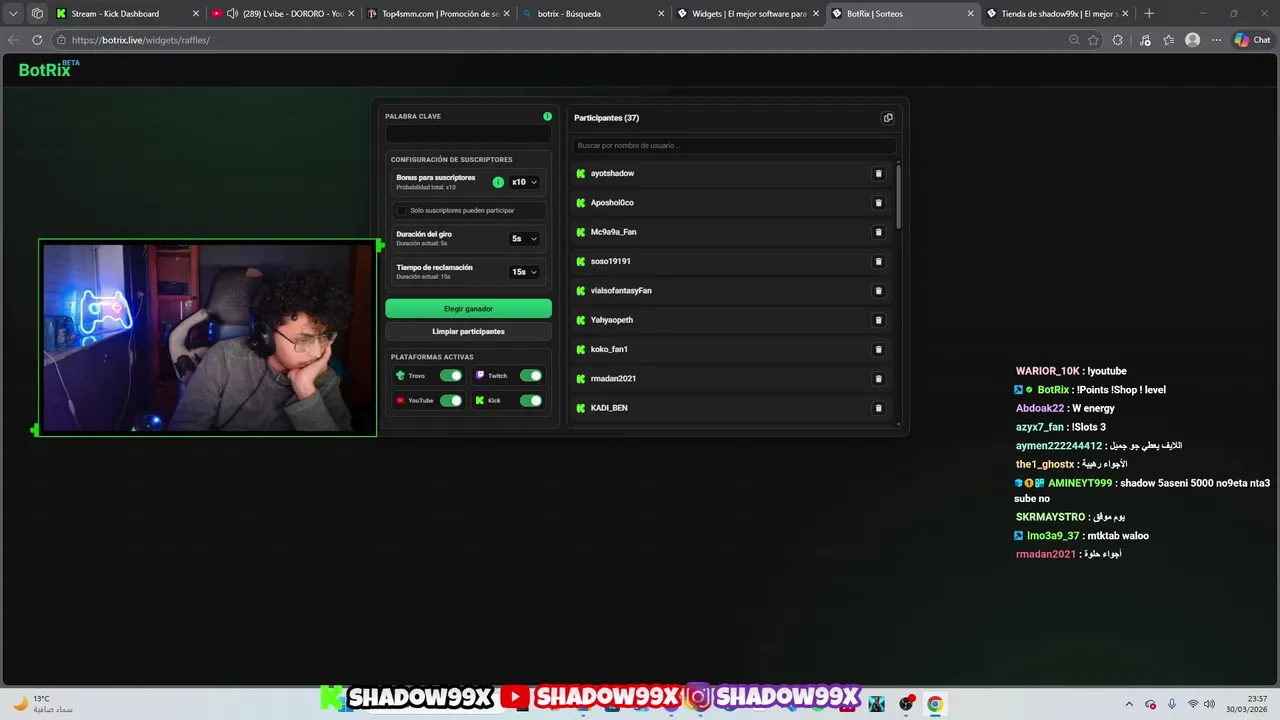This screenshot has height=720, width=1280.
Task: Remove Aposhol0co using its trash icon
Action: click(879, 203)
